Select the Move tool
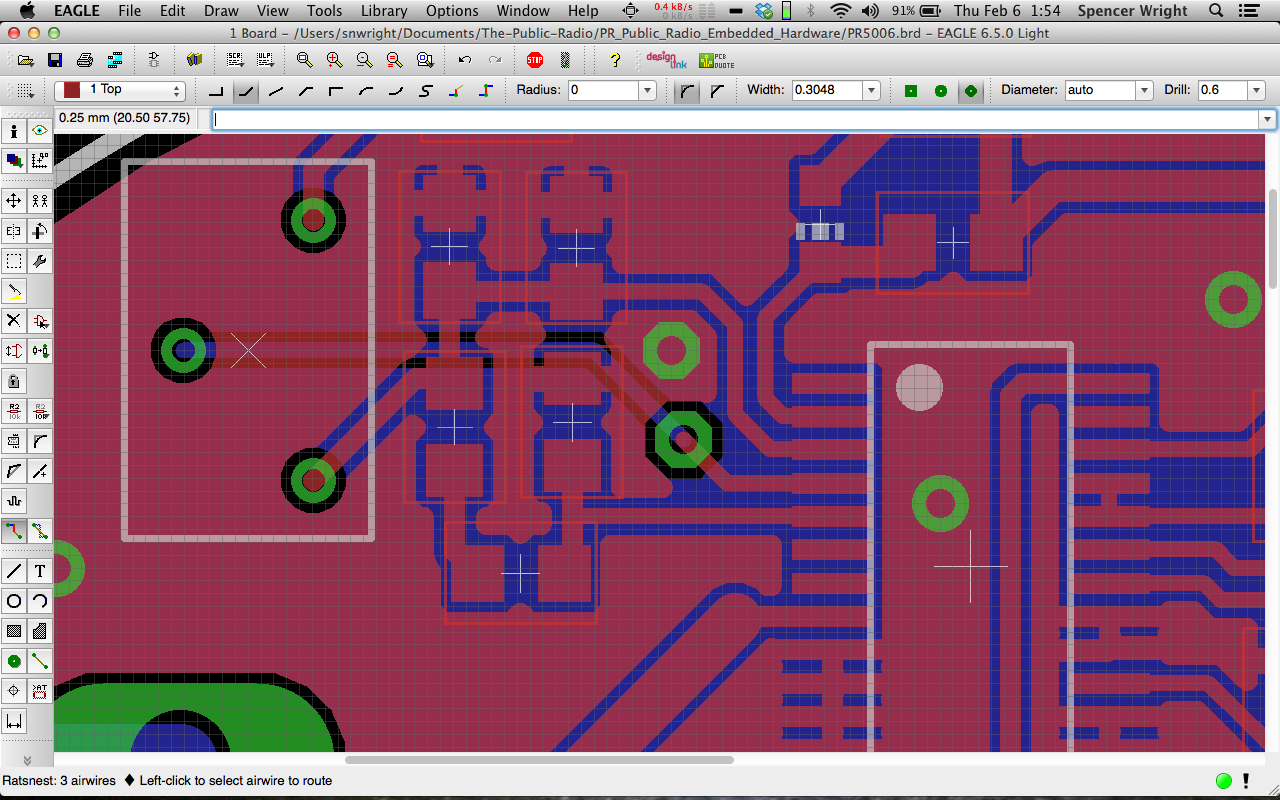 coord(14,201)
